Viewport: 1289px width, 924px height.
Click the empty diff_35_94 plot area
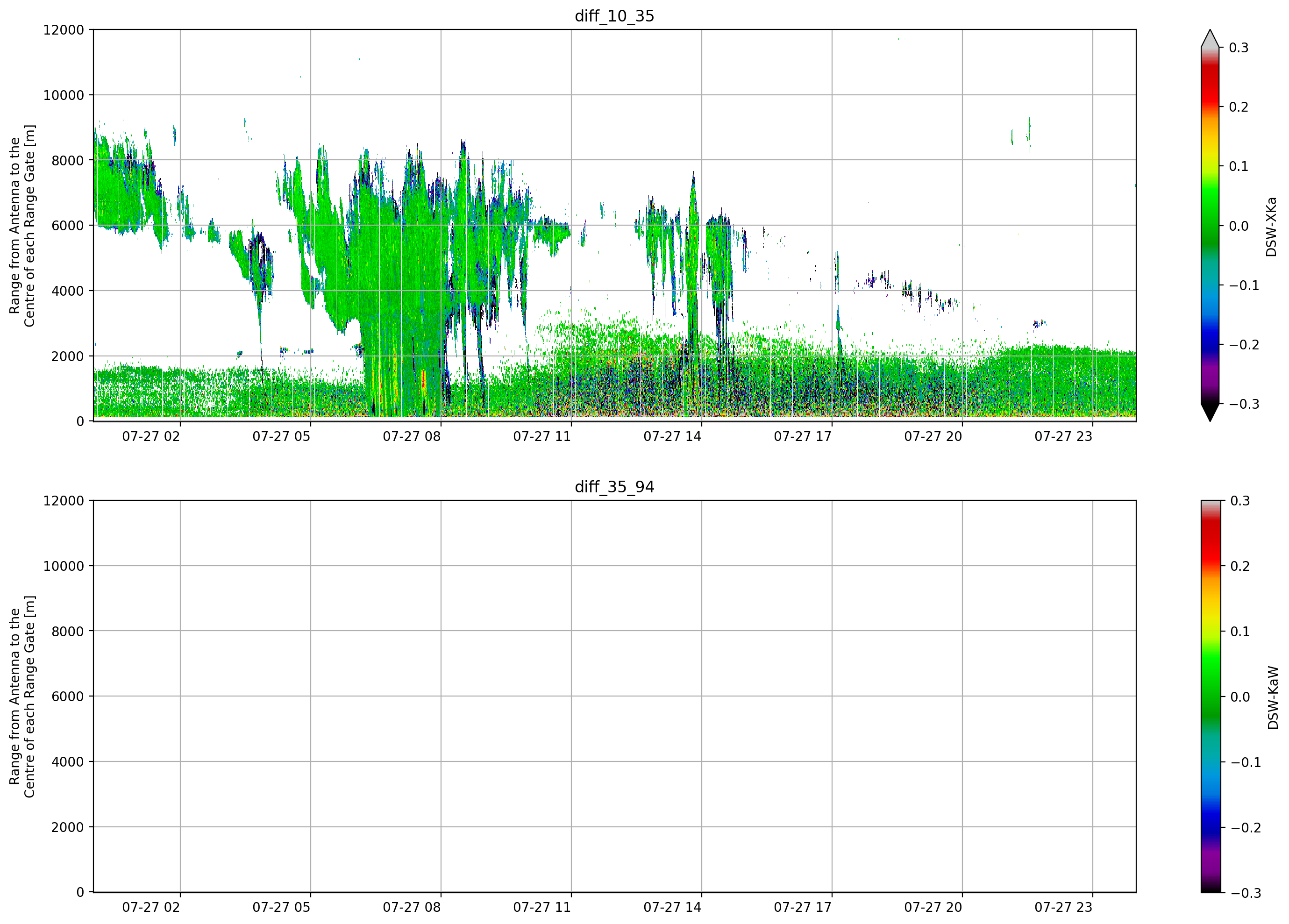[614, 696]
